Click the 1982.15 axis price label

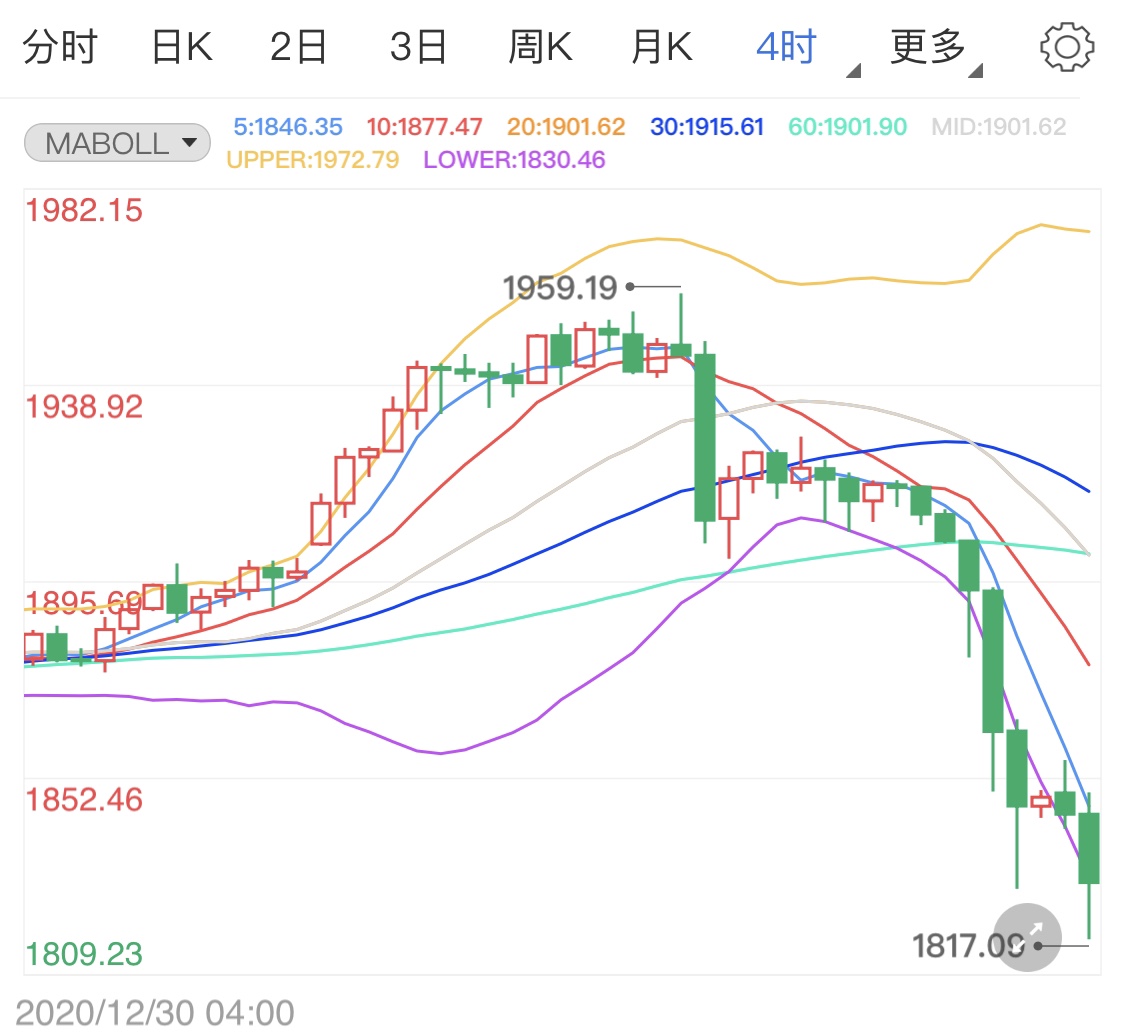84,211
